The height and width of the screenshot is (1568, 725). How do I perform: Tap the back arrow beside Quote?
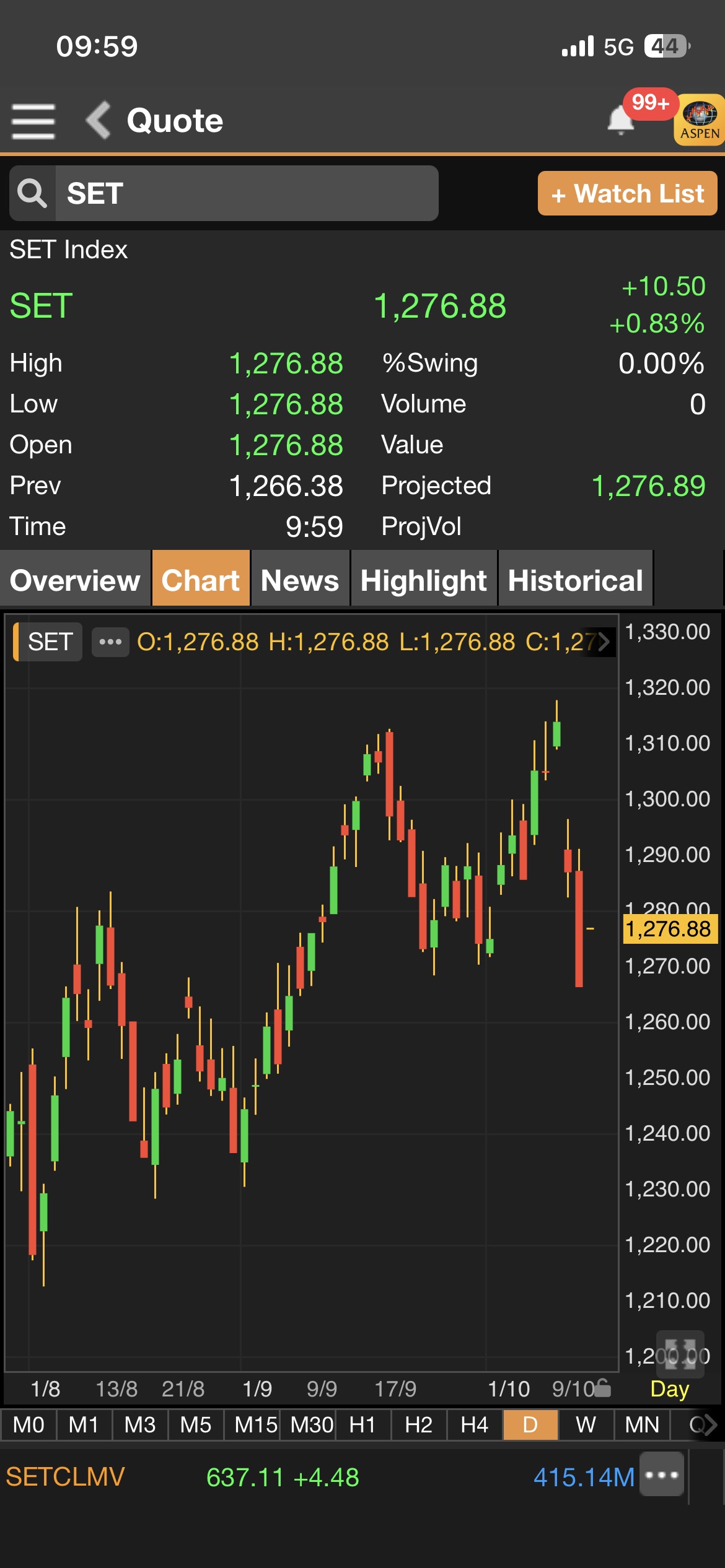[99, 120]
